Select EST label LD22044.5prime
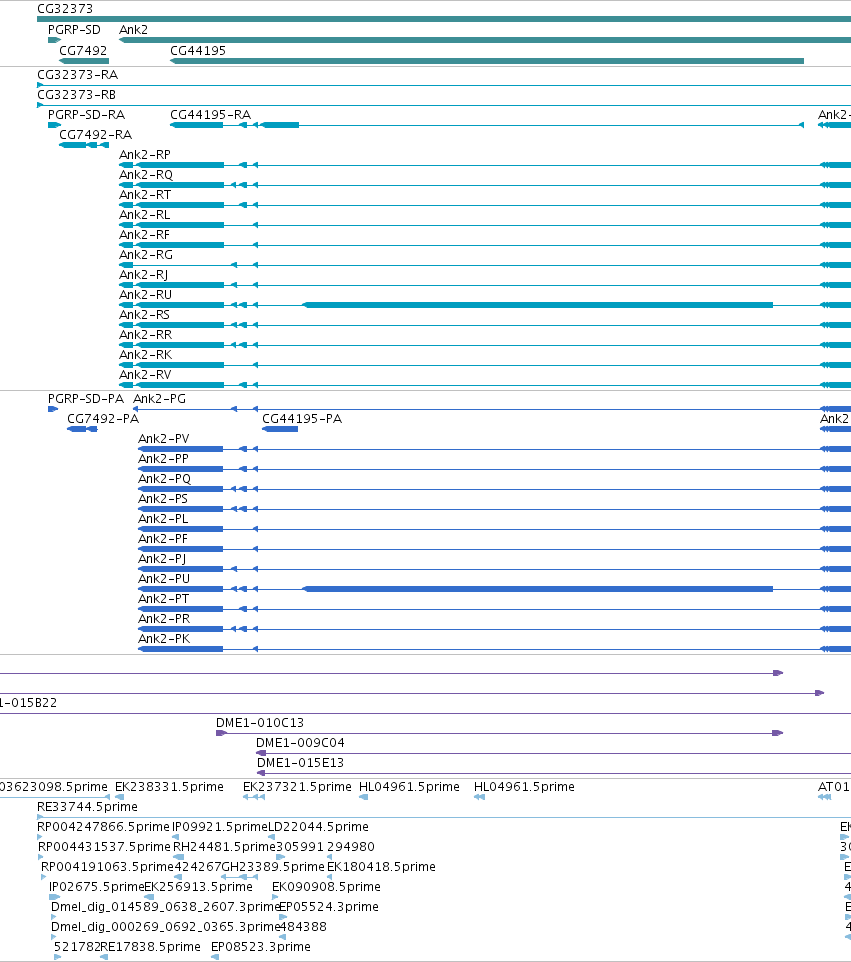Image resolution: width=851 pixels, height=962 pixels. click(x=318, y=827)
